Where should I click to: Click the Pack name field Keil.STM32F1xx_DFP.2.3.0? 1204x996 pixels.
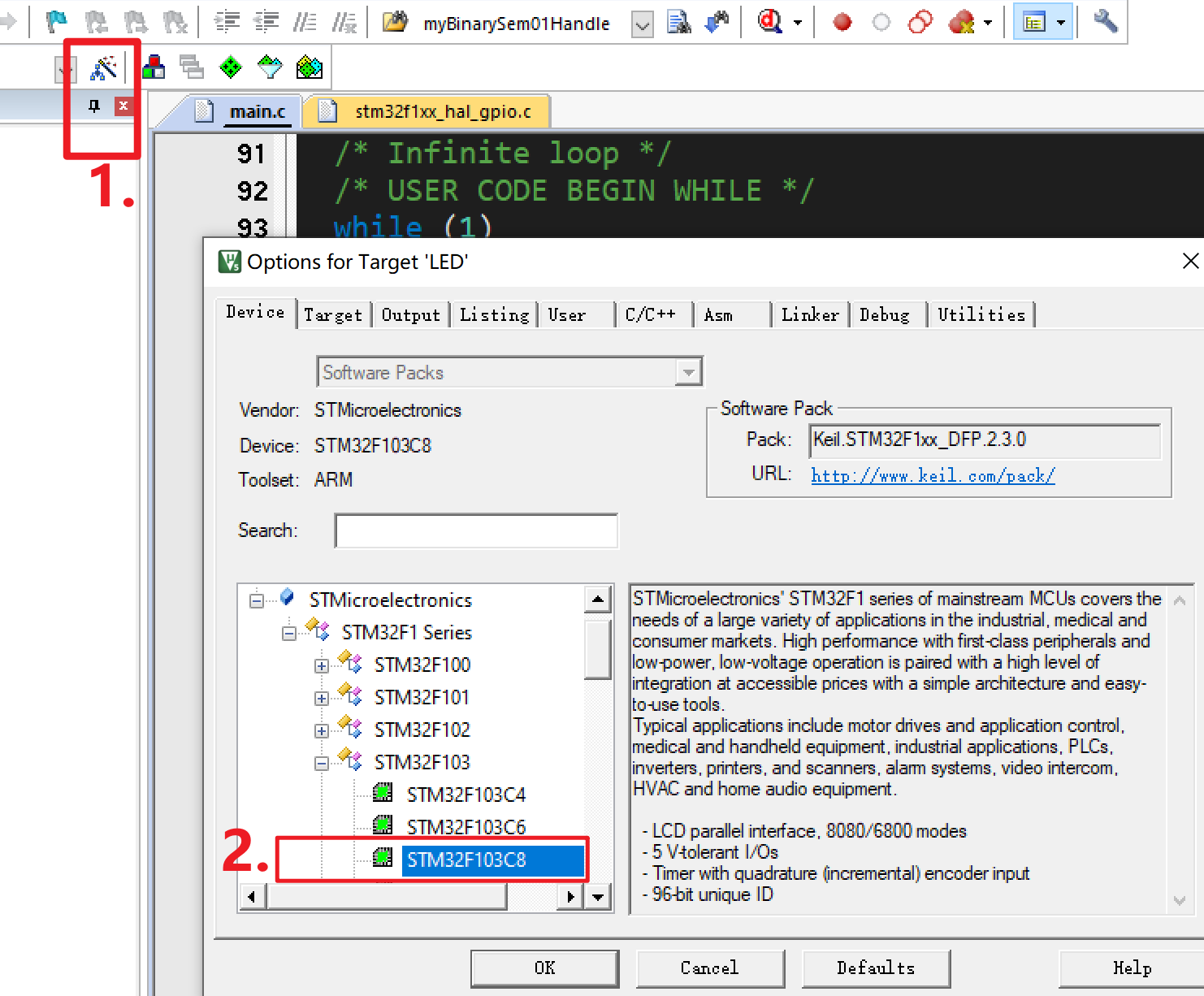(x=985, y=440)
